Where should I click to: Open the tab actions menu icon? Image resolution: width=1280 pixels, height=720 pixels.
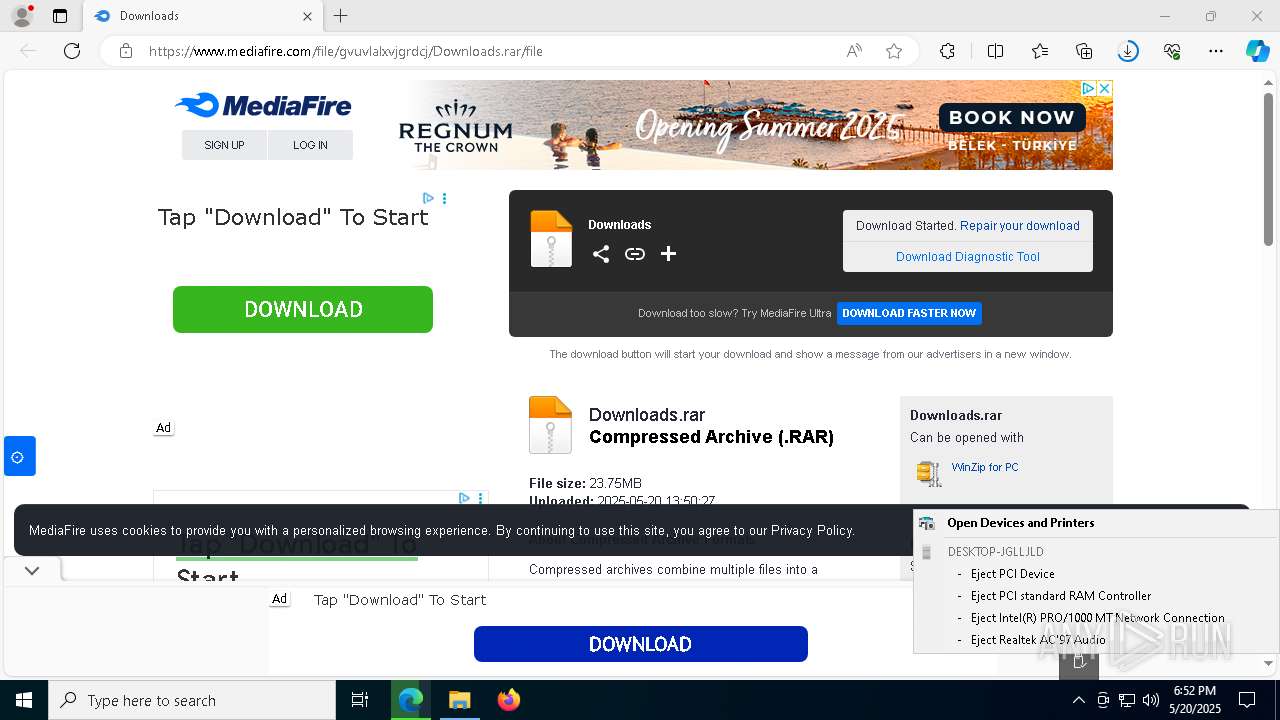(60, 16)
